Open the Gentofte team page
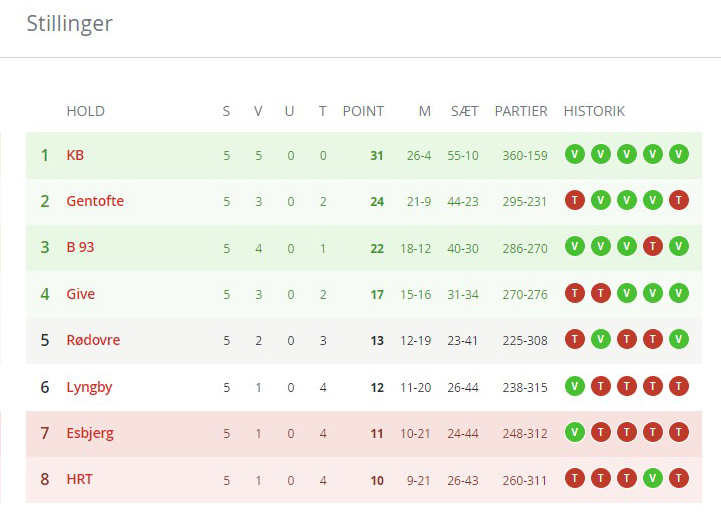Viewport: 721px width, 529px height. coord(95,201)
